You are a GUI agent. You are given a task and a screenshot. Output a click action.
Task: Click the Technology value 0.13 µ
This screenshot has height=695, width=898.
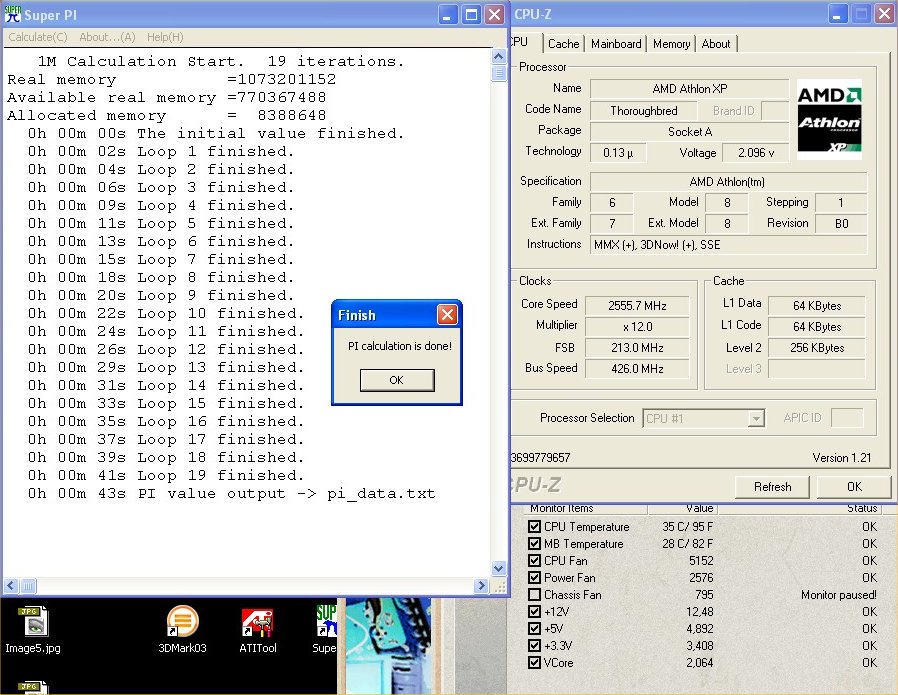coord(618,153)
